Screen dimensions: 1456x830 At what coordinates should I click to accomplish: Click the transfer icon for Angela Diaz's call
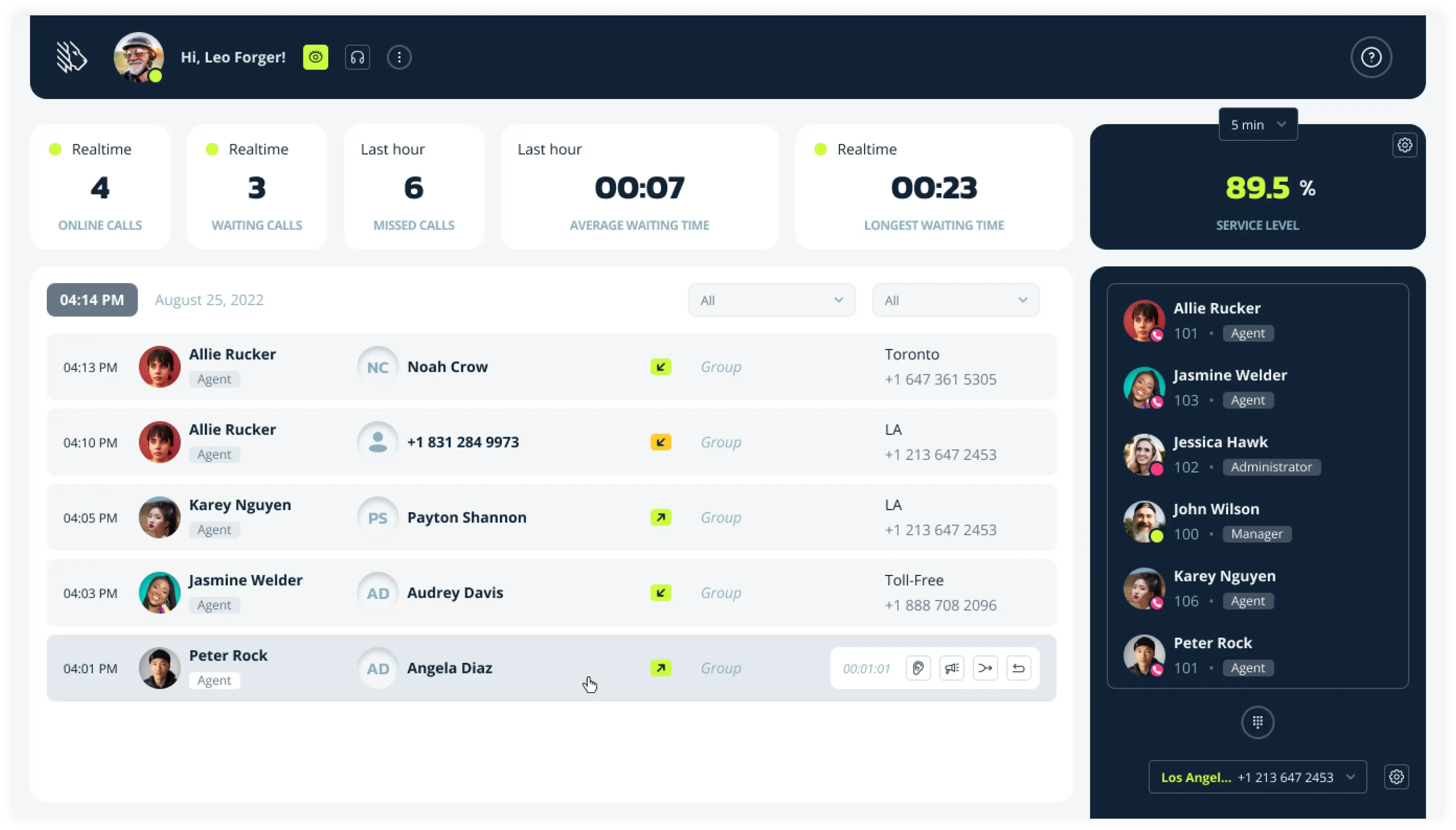tap(985, 667)
